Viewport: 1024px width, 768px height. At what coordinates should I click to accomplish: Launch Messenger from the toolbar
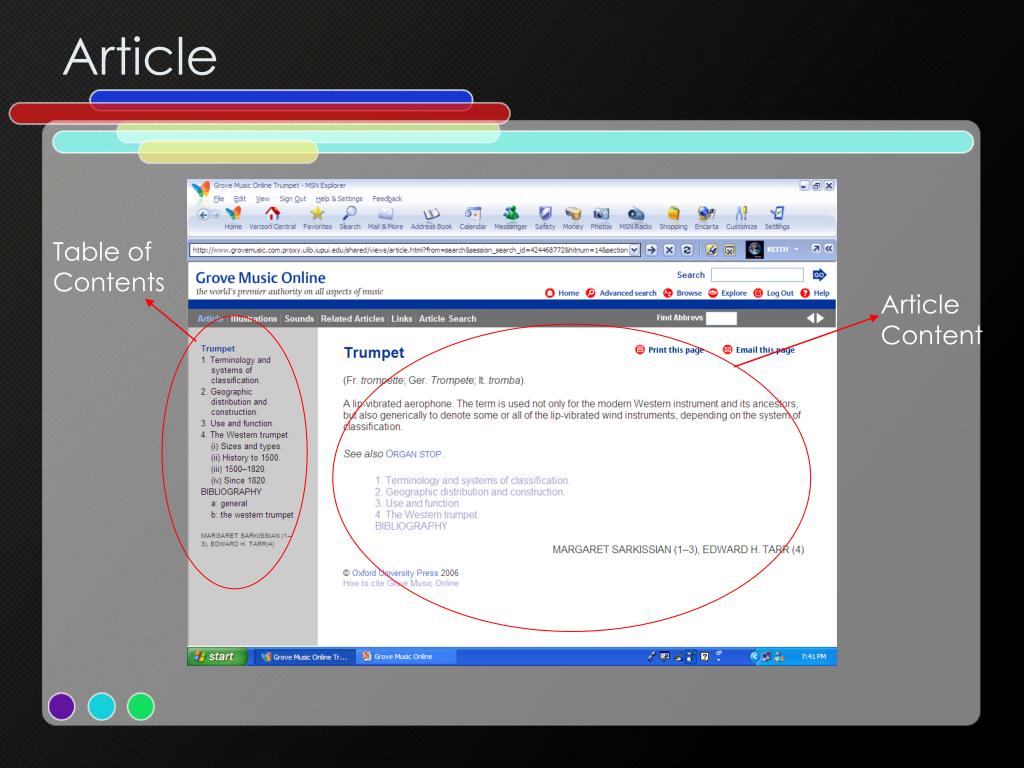(511, 217)
